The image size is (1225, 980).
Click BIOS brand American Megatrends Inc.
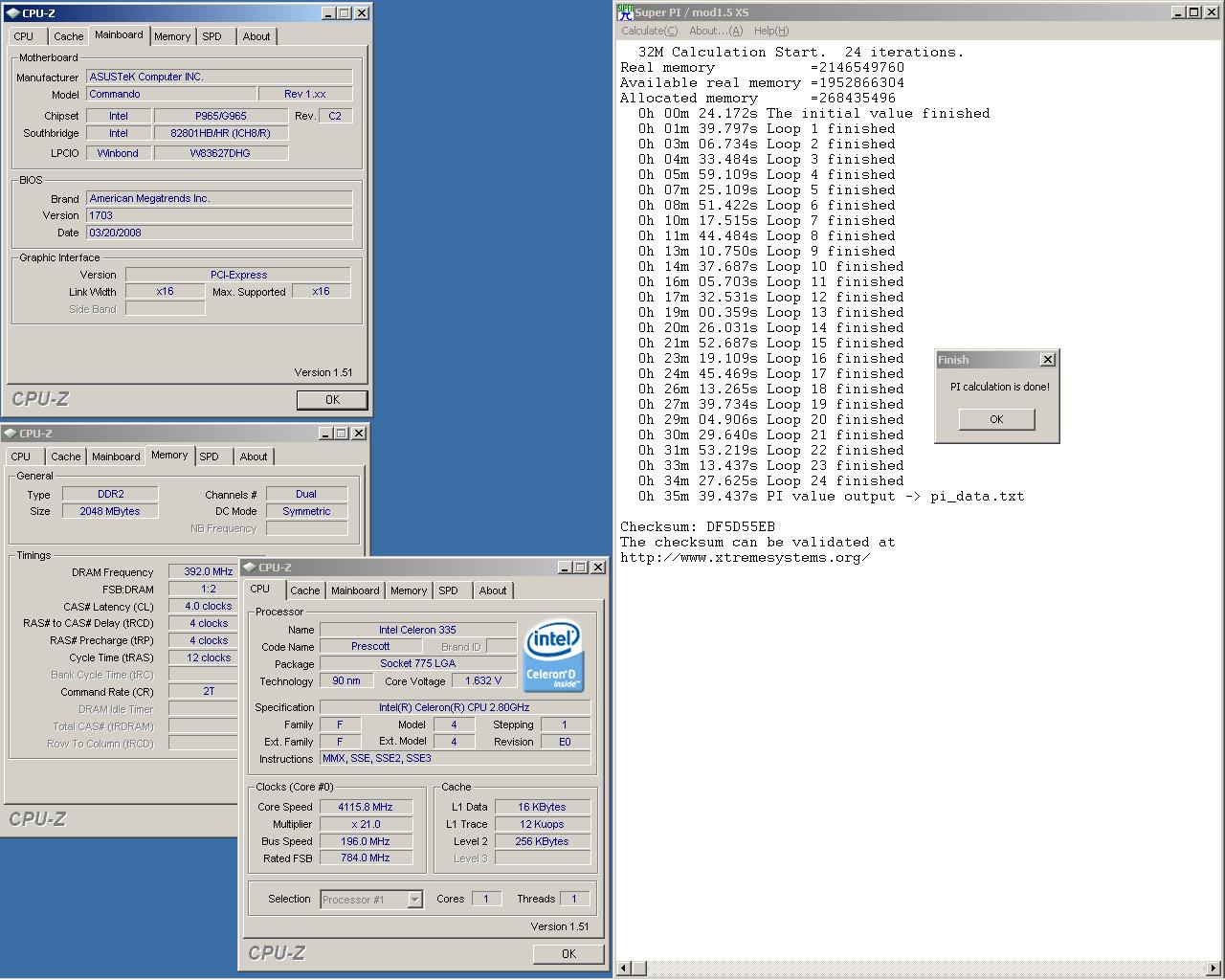(x=219, y=198)
